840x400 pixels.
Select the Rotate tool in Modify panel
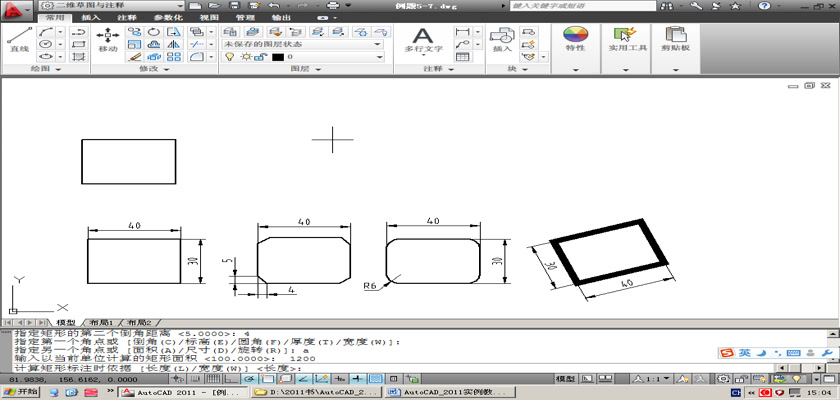click(x=154, y=32)
